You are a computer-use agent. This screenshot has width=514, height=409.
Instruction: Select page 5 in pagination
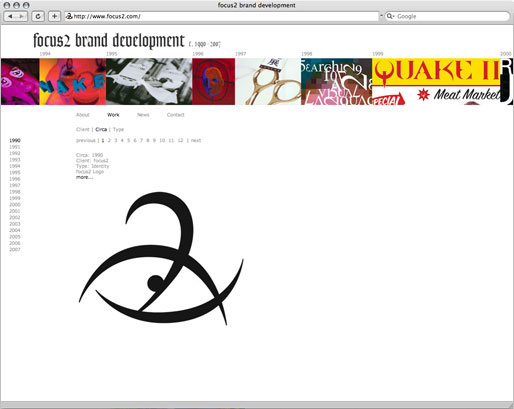click(128, 140)
